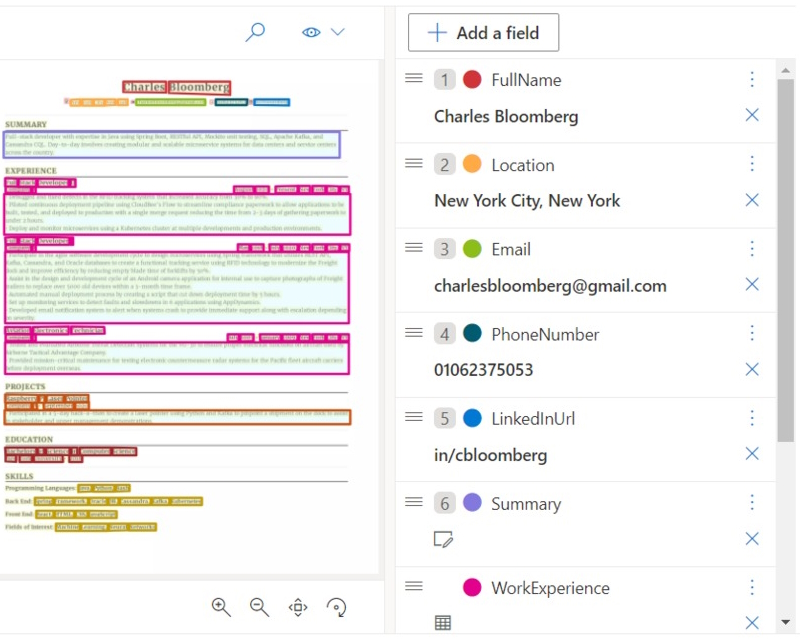
Task: Click the Charles Bloomberg name in document
Action: pyautogui.click(x=177, y=88)
